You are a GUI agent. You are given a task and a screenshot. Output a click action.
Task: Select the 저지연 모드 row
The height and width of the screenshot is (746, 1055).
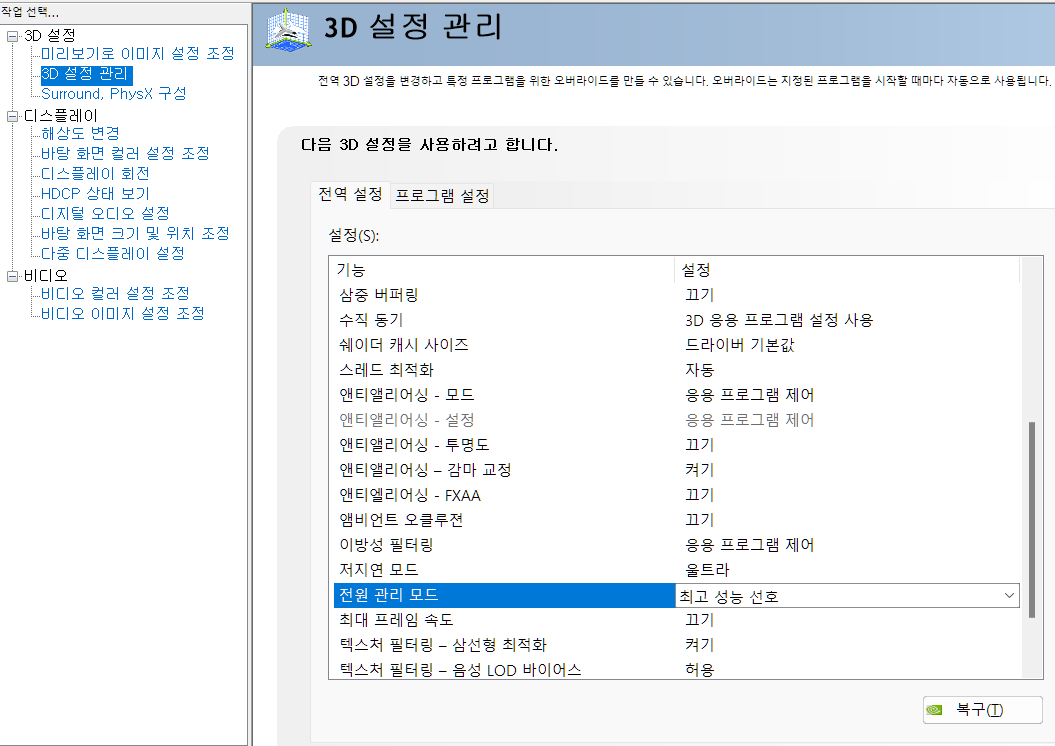pyautogui.click(x=676, y=570)
